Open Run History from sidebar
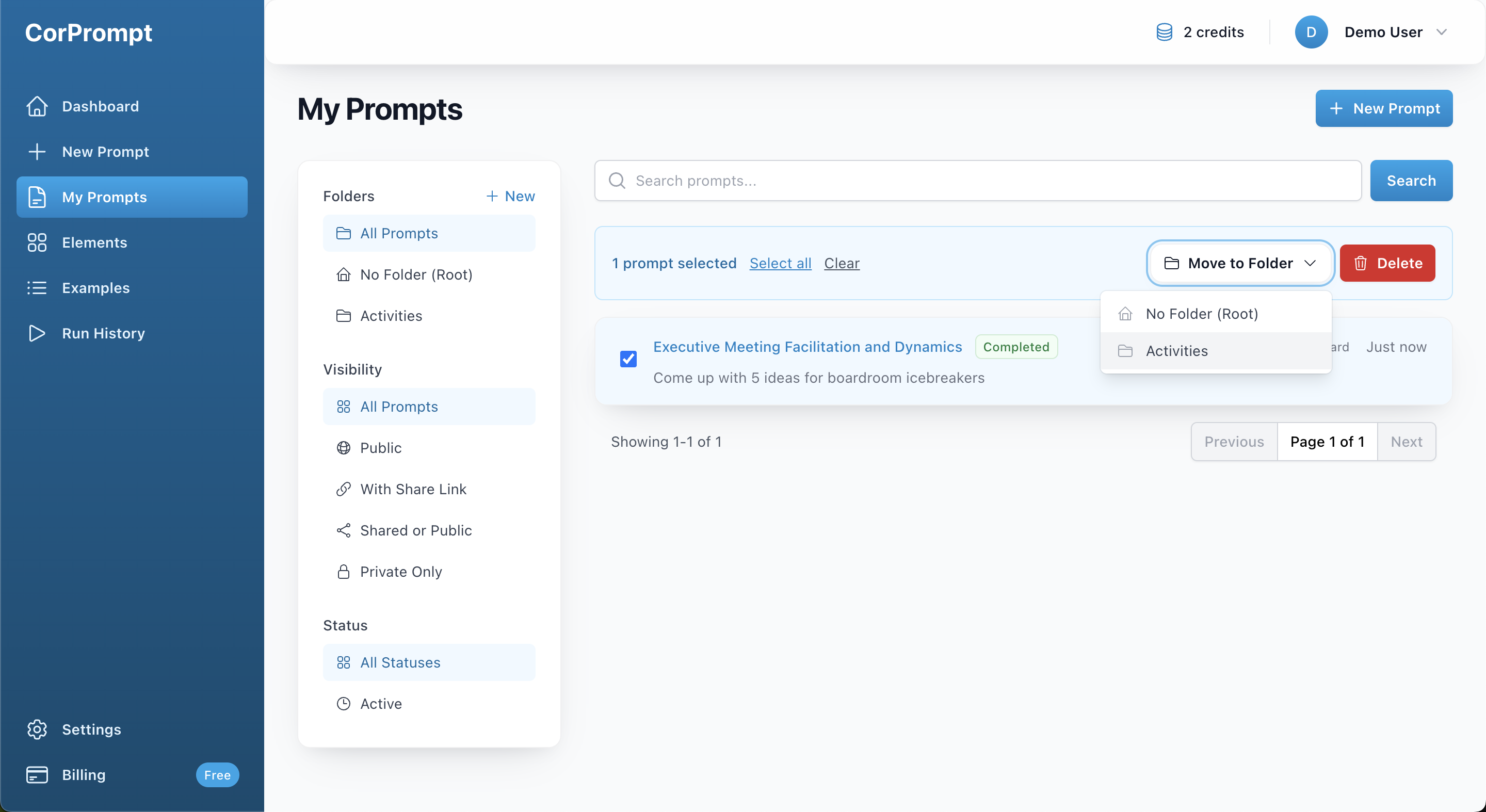1486x812 pixels. (x=103, y=333)
